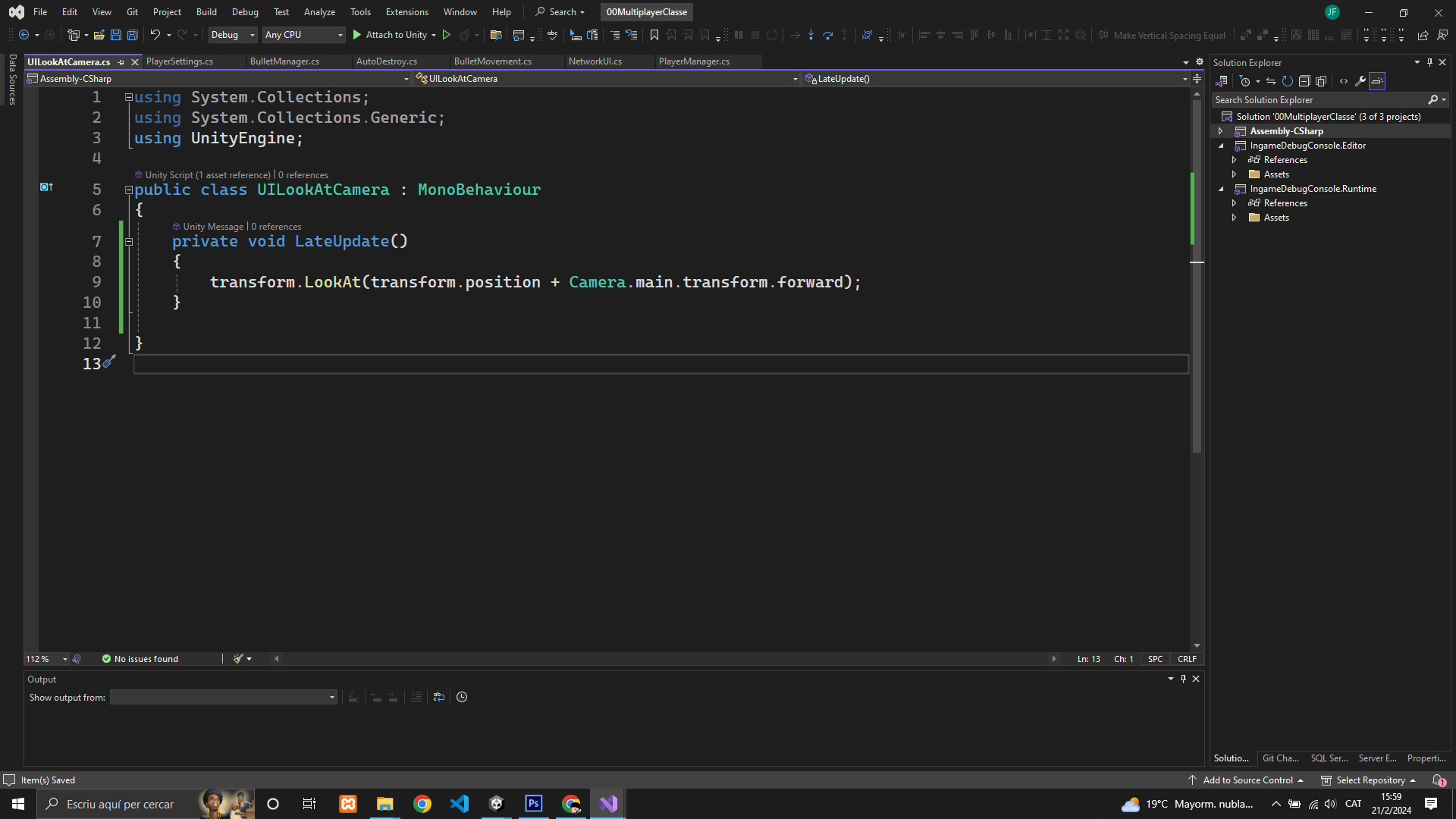Viewport: 1456px width, 819px height.
Task: Click the Save All toolbar icon
Action: (x=133, y=35)
